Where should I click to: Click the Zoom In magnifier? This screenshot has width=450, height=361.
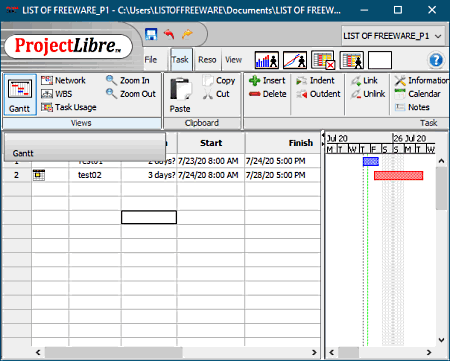pos(128,80)
